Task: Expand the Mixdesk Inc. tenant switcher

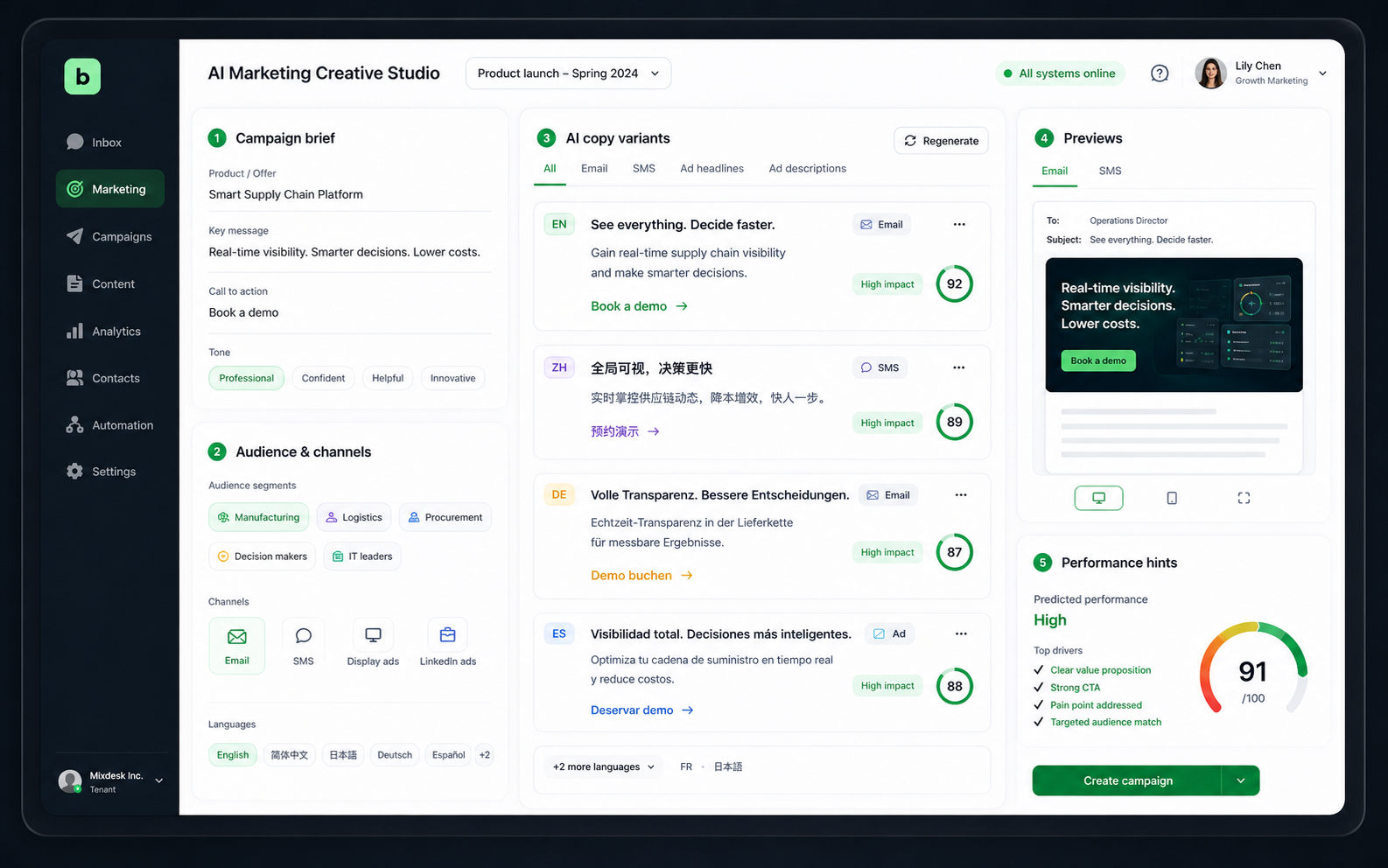Action: (x=159, y=780)
